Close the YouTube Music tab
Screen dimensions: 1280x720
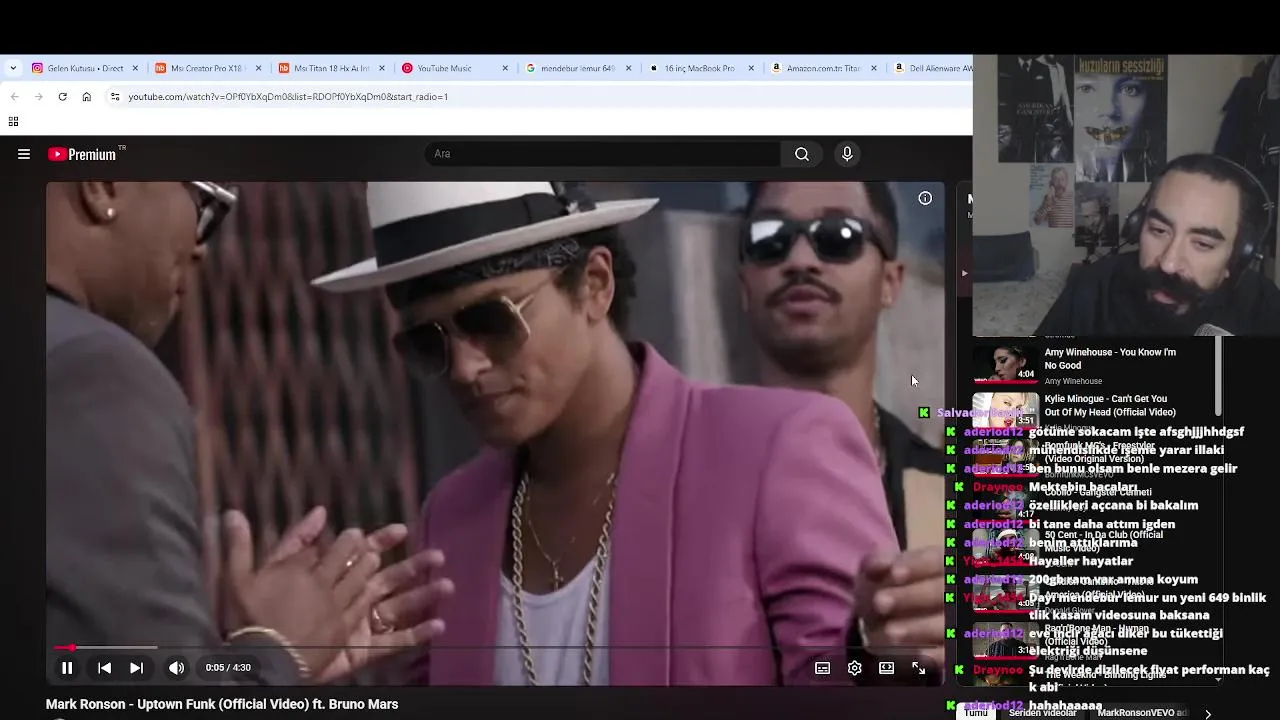(x=505, y=68)
